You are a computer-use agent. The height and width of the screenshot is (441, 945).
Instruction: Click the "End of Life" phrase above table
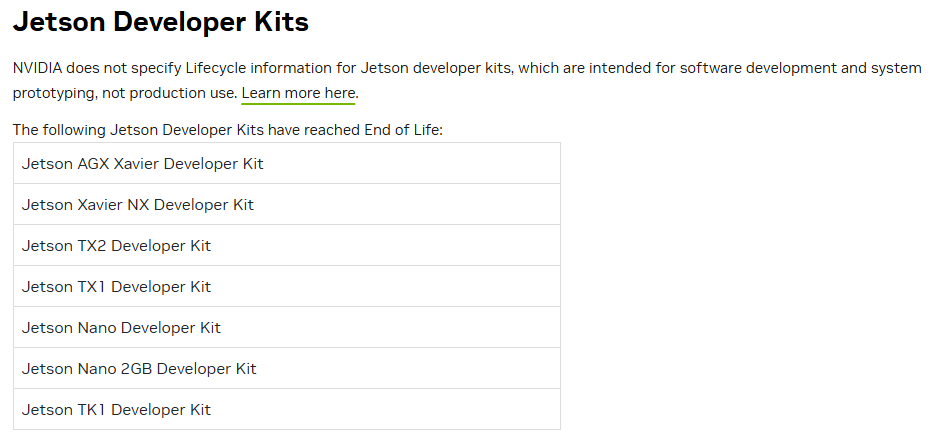(402, 130)
